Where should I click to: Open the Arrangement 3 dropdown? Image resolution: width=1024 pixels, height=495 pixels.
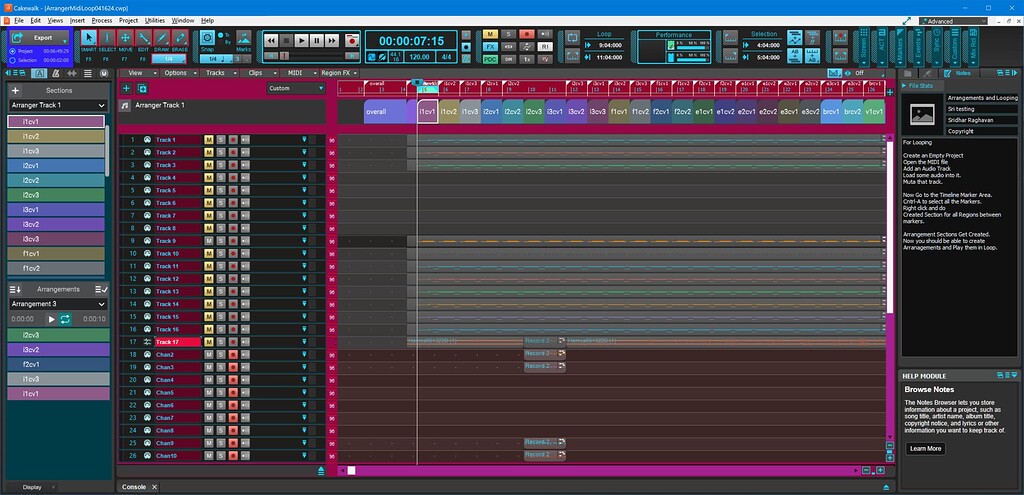click(101, 304)
